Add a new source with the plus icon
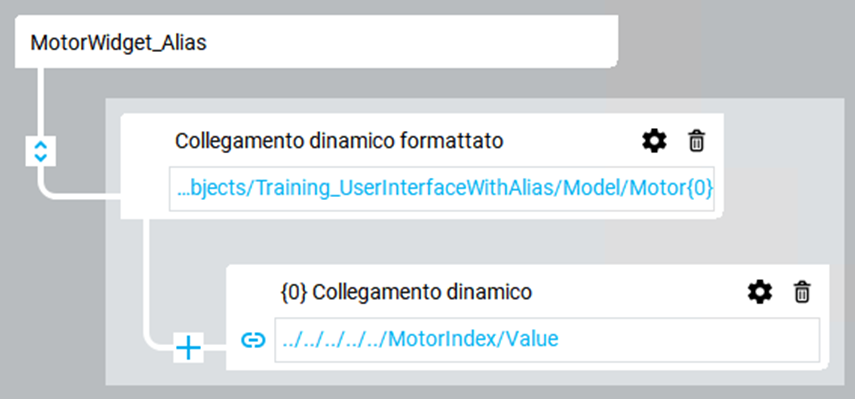This screenshot has width=855, height=399. tap(189, 348)
